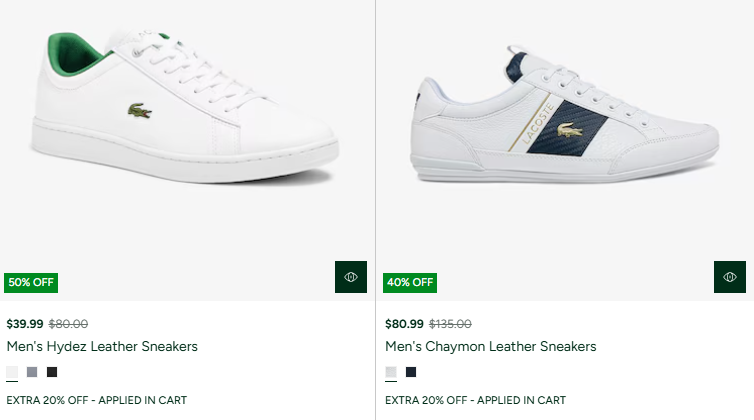Screen dimensions: 754x420
Task: Select black color swatch for Hydez sneakers
Action: pos(52,373)
